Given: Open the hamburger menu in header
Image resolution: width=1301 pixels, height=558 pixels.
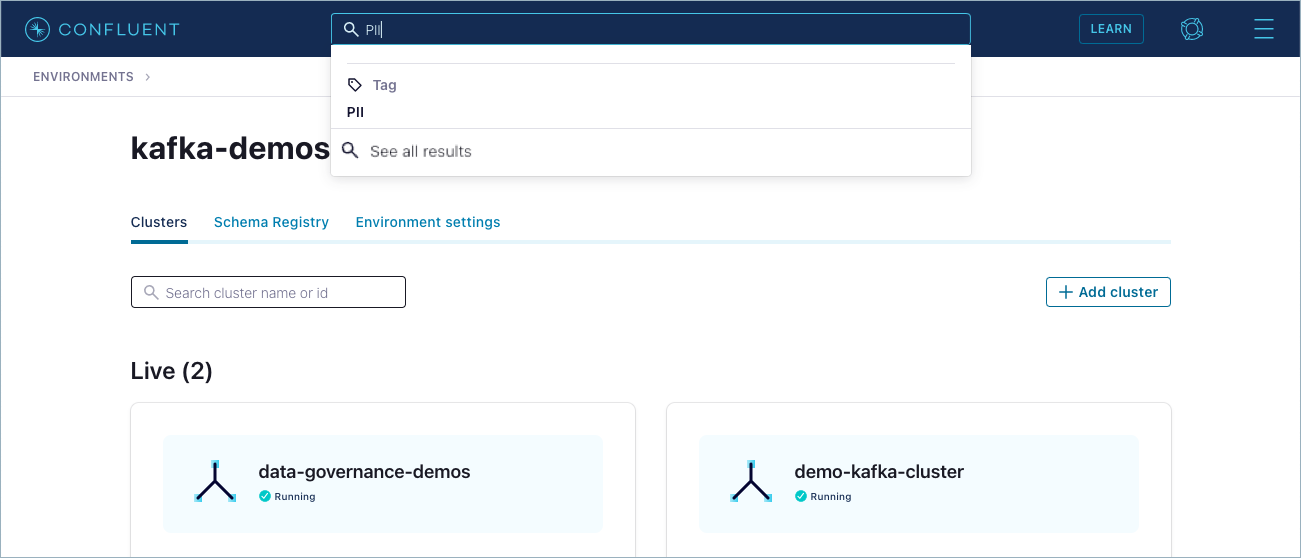Looking at the screenshot, I should point(1263,29).
